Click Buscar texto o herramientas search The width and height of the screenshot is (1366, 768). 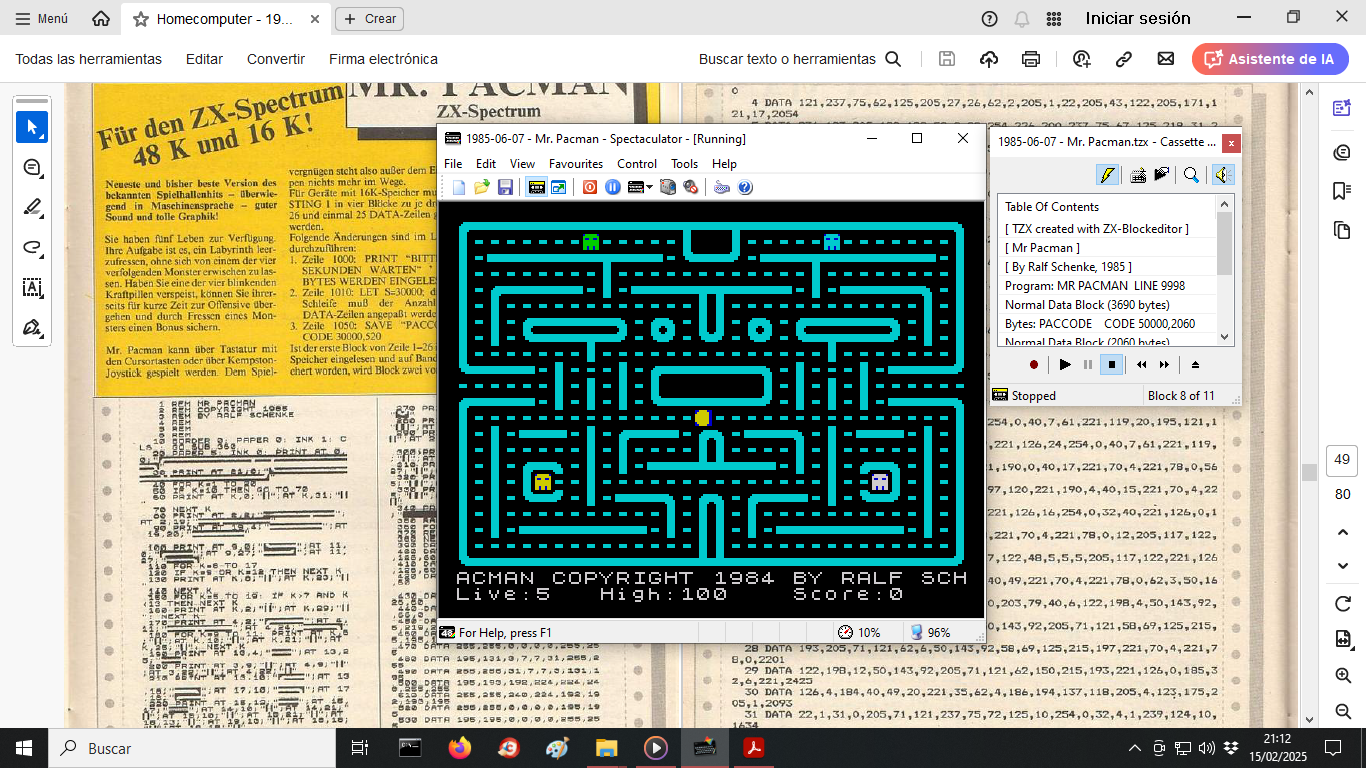click(800, 59)
